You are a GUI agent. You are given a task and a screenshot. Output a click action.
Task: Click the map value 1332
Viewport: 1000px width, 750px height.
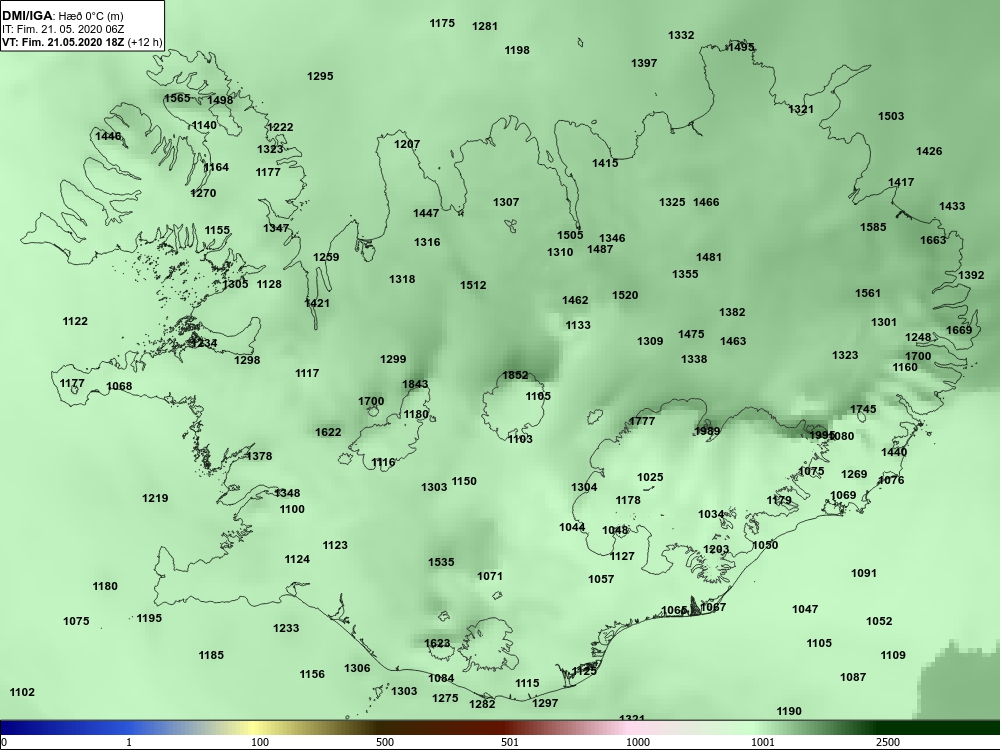(x=681, y=35)
